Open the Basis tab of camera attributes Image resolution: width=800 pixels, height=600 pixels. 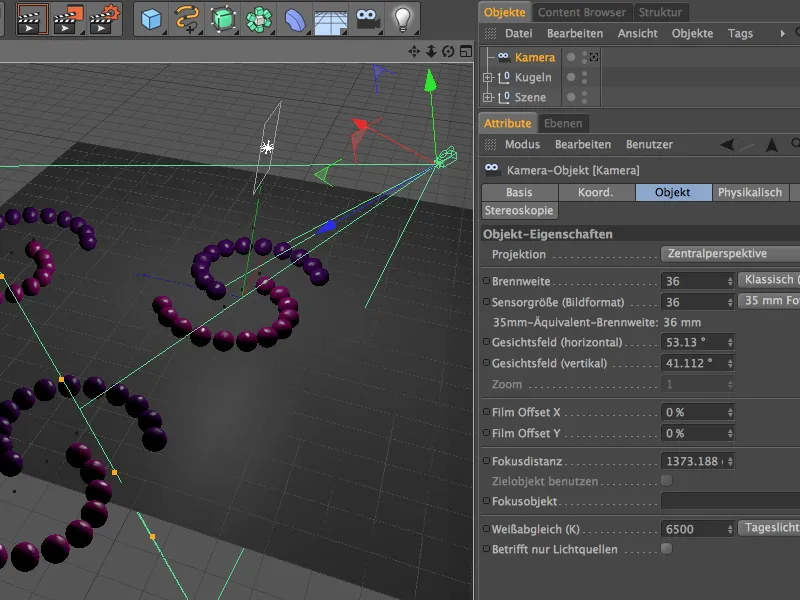click(x=519, y=192)
